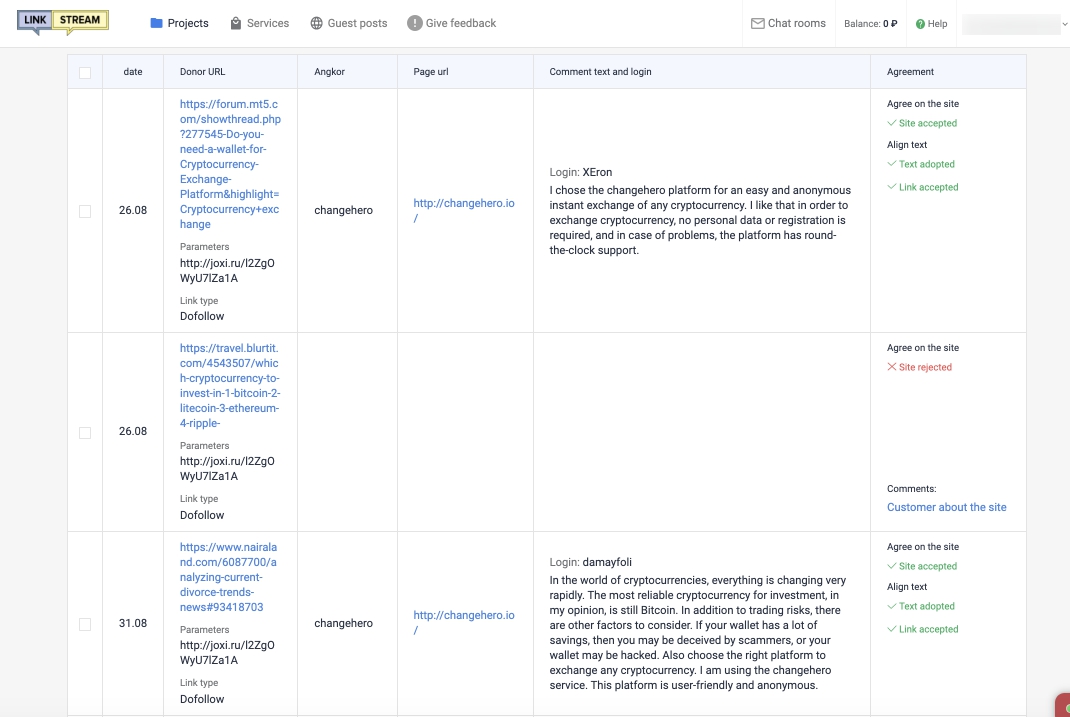
Task: Click the Projects folder icon
Action: pyautogui.click(x=156, y=23)
